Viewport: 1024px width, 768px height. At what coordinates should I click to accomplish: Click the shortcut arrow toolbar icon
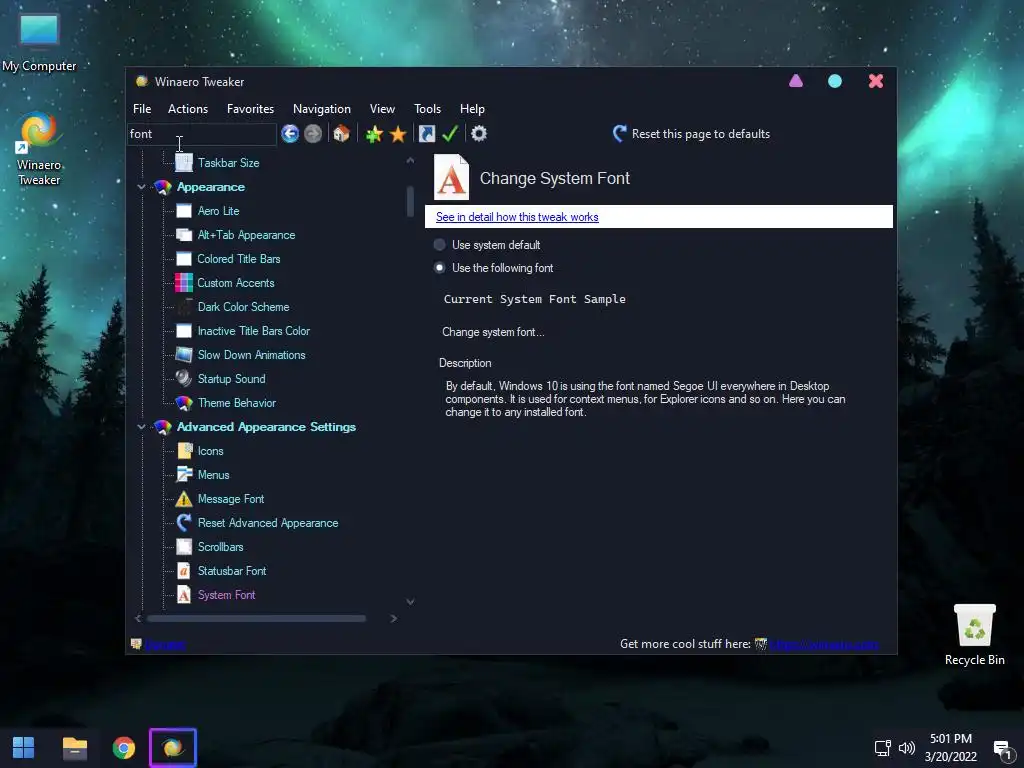tap(426, 134)
